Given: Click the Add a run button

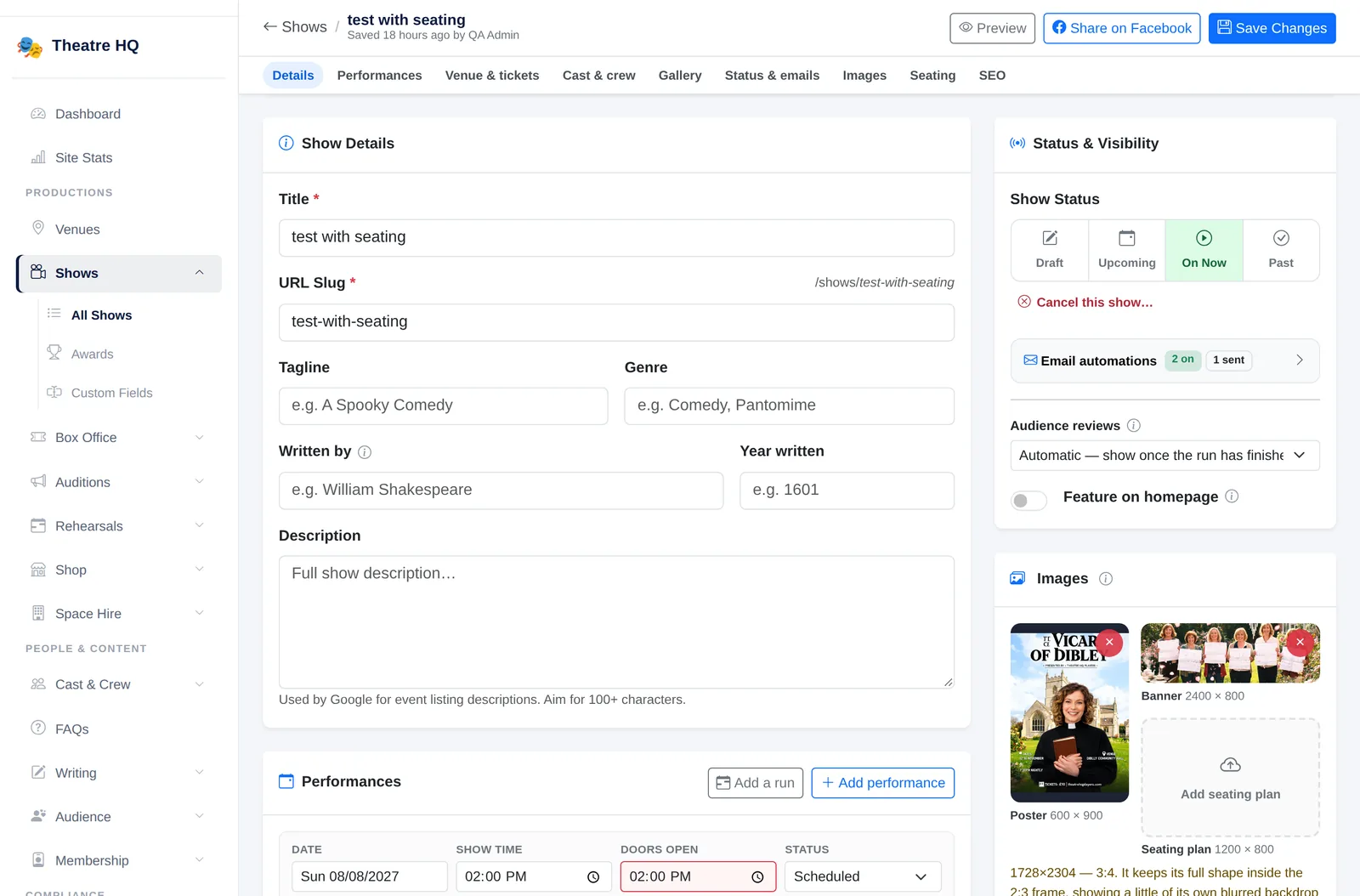Looking at the screenshot, I should 756,783.
